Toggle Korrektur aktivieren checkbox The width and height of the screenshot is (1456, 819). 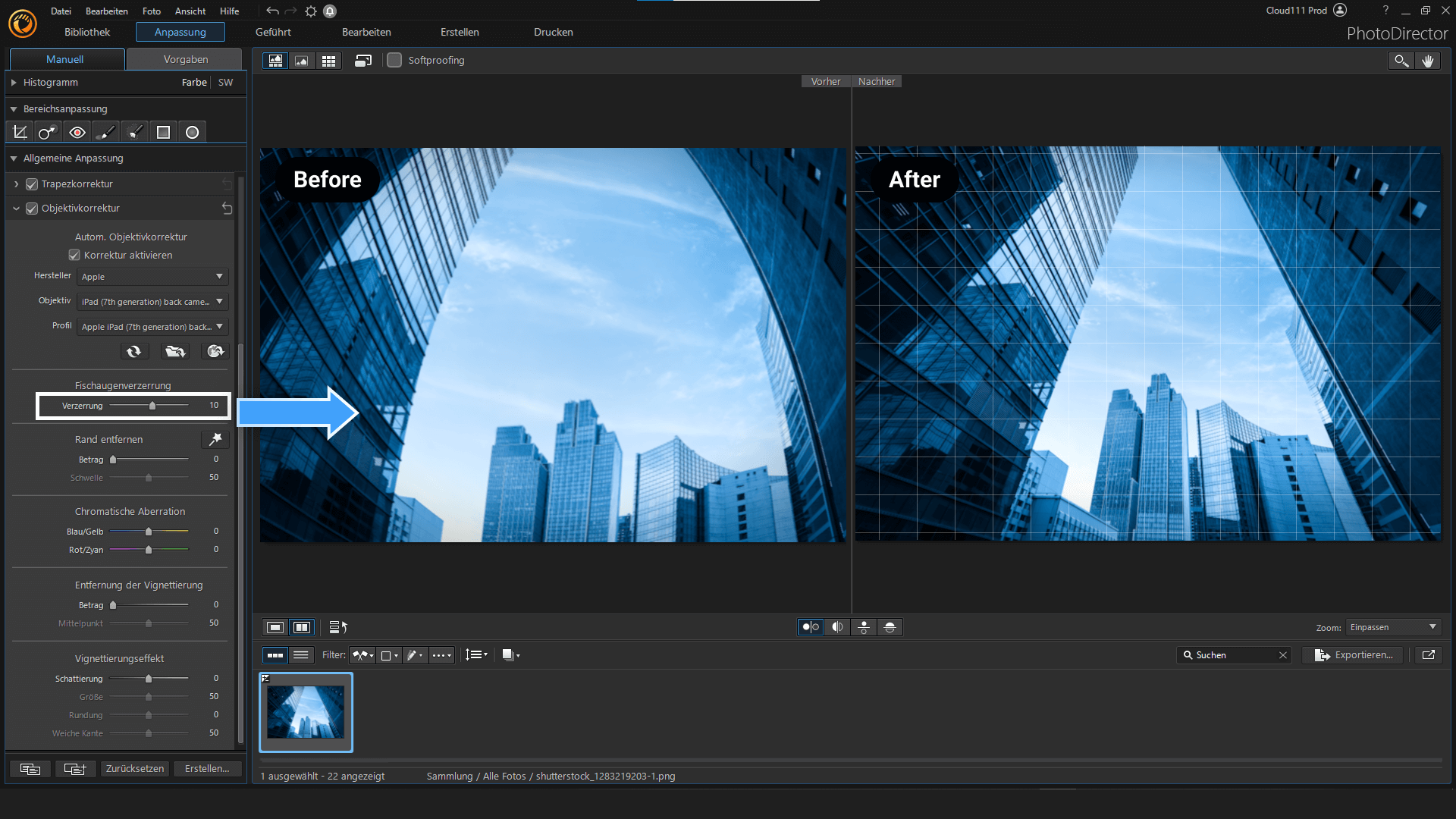coord(75,255)
